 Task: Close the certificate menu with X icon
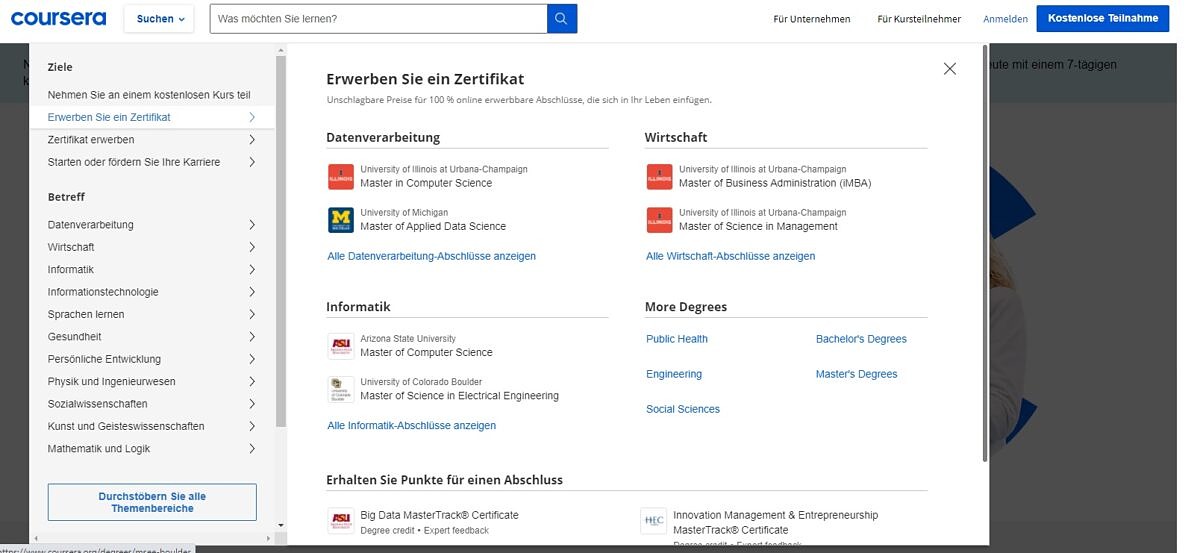coord(949,69)
